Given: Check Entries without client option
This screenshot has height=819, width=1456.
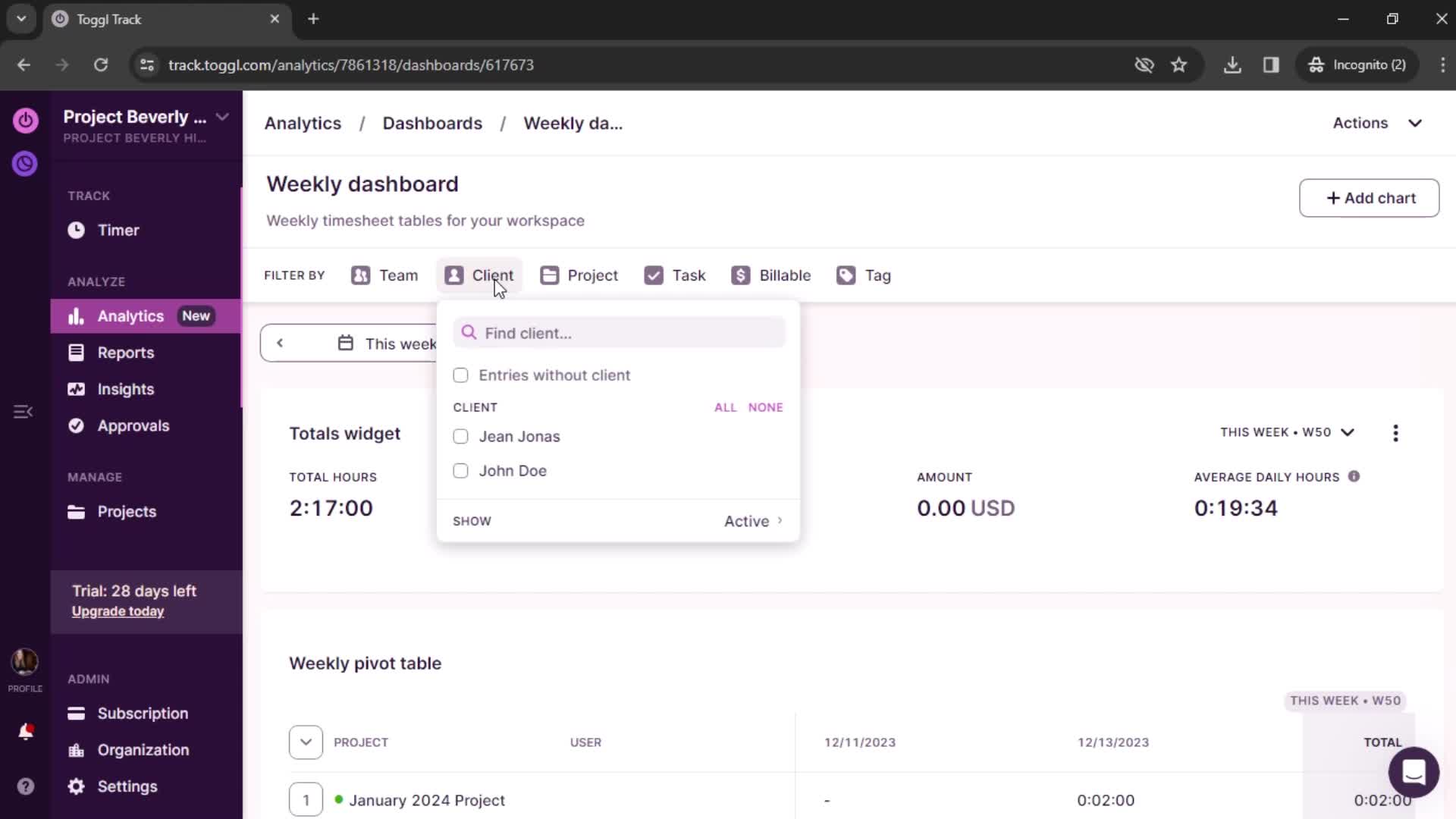Looking at the screenshot, I should pyautogui.click(x=461, y=375).
